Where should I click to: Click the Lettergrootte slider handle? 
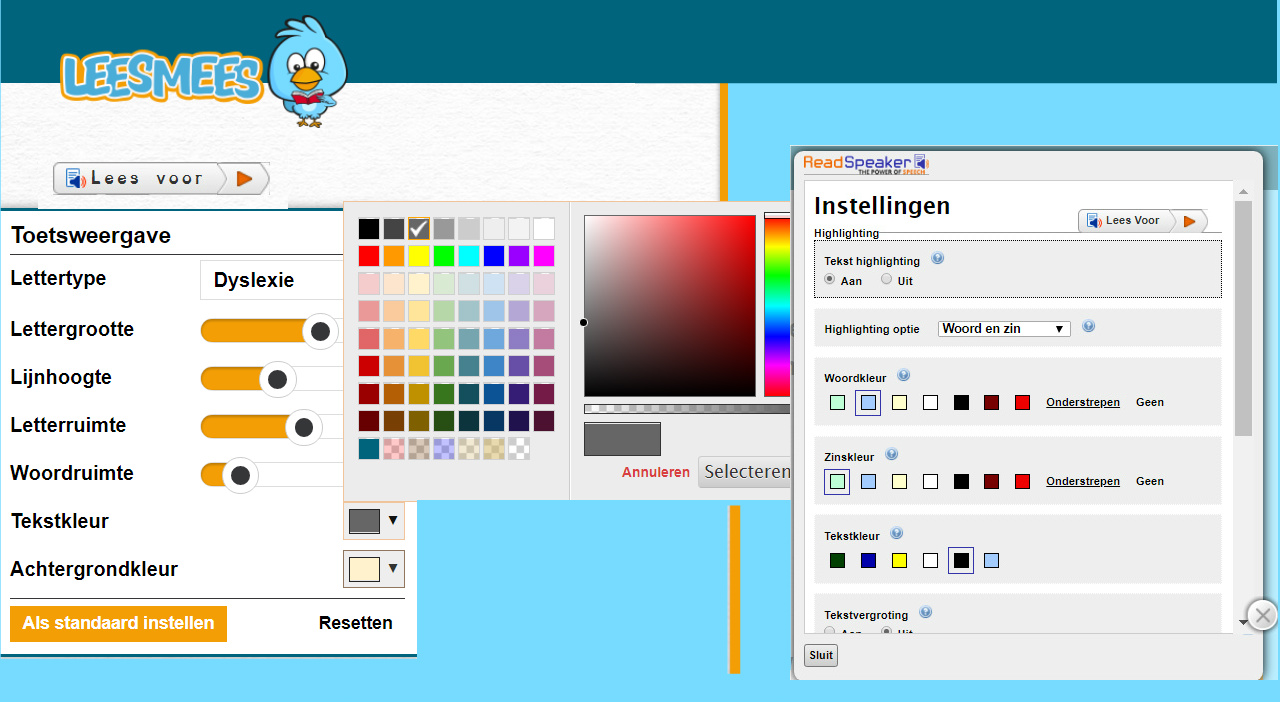[x=320, y=331]
